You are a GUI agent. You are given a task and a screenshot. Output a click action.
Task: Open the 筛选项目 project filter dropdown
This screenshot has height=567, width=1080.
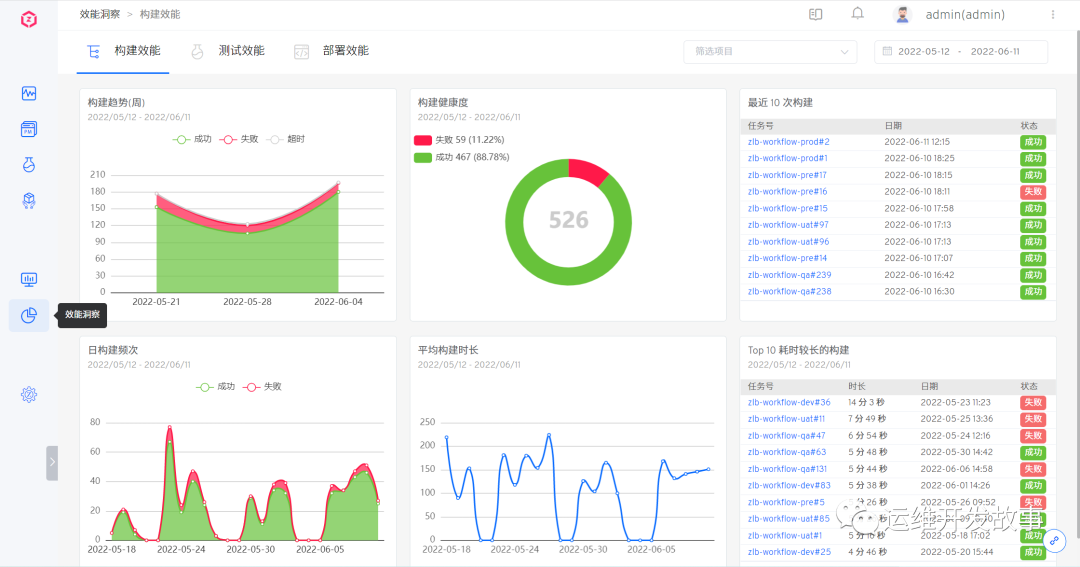pyautogui.click(x=770, y=52)
